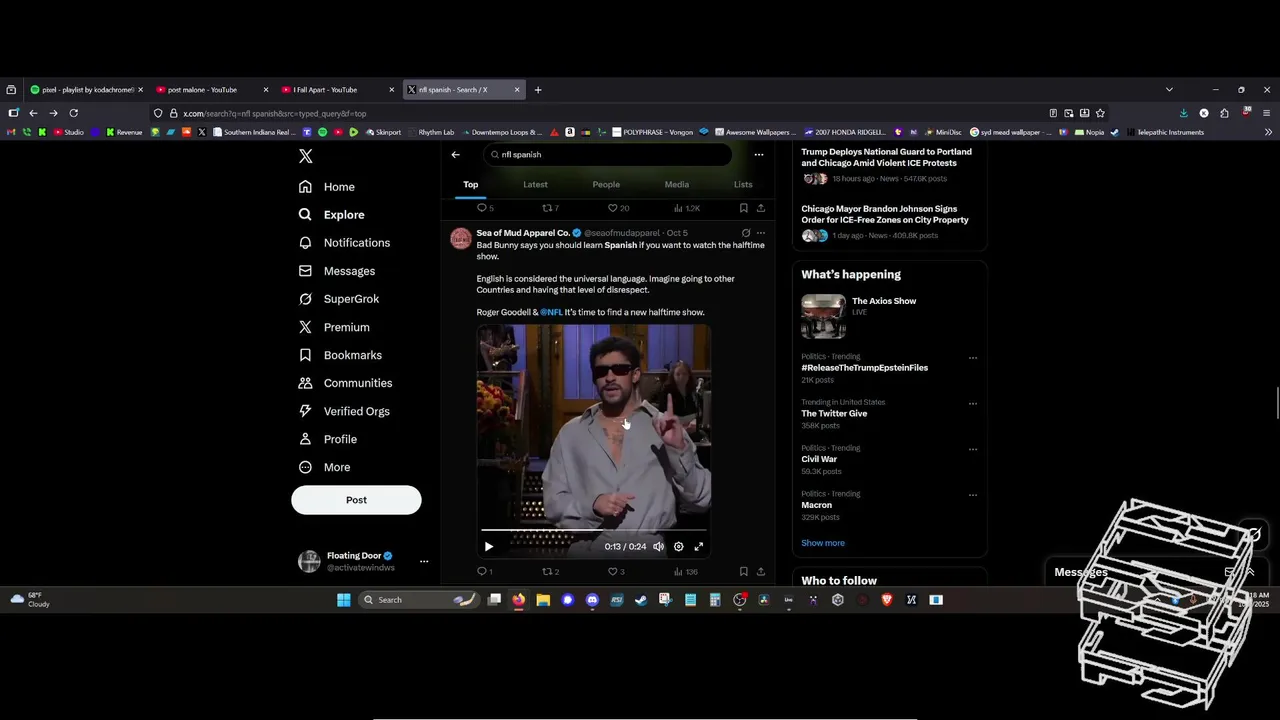Open more options for #ReleaseTheTrumpEpsteinFiles trend
This screenshot has height=720, width=1280.
pyautogui.click(x=973, y=358)
